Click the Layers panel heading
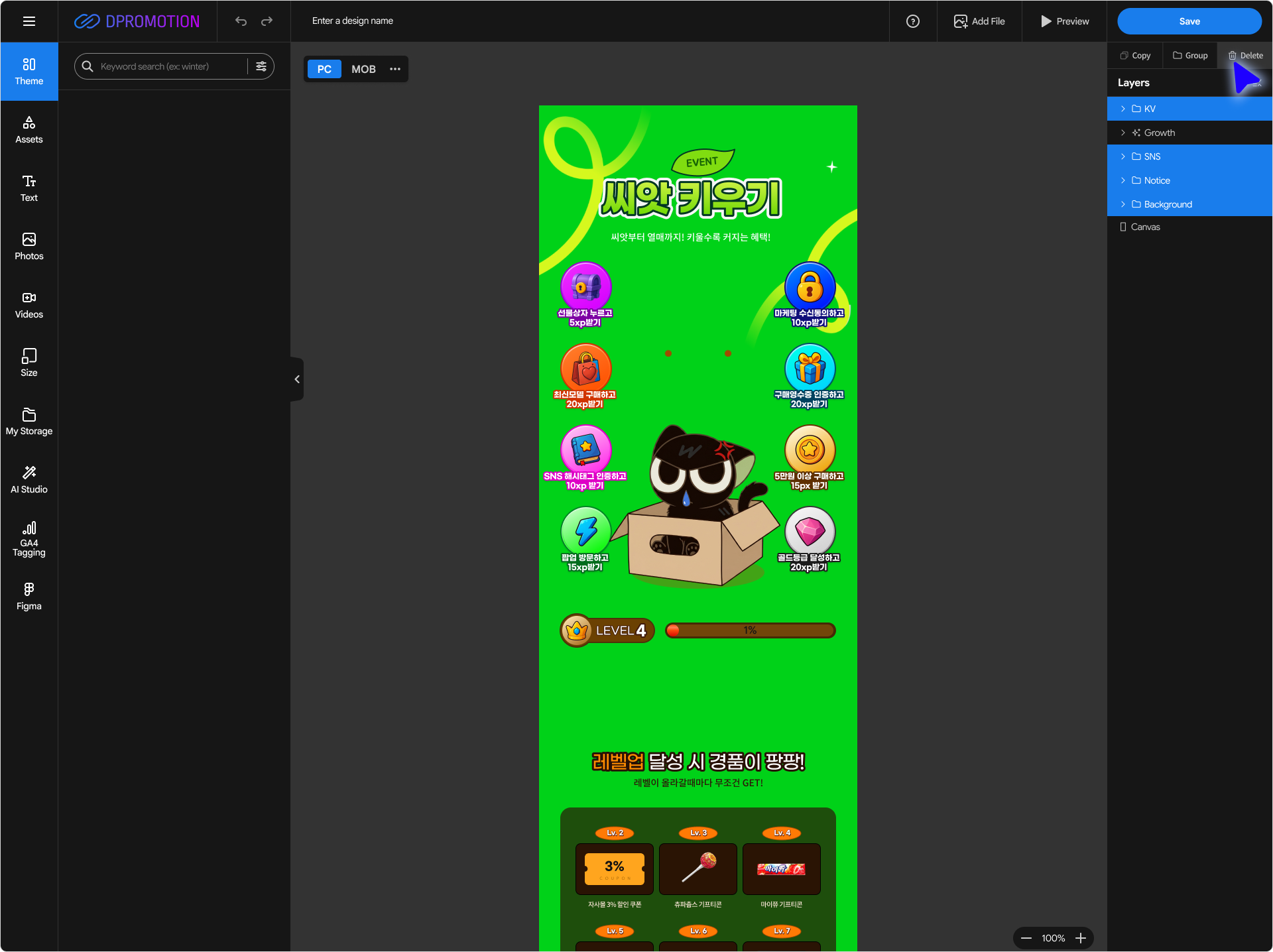The height and width of the screenshot is (952, 1273). click(1133, 83)
